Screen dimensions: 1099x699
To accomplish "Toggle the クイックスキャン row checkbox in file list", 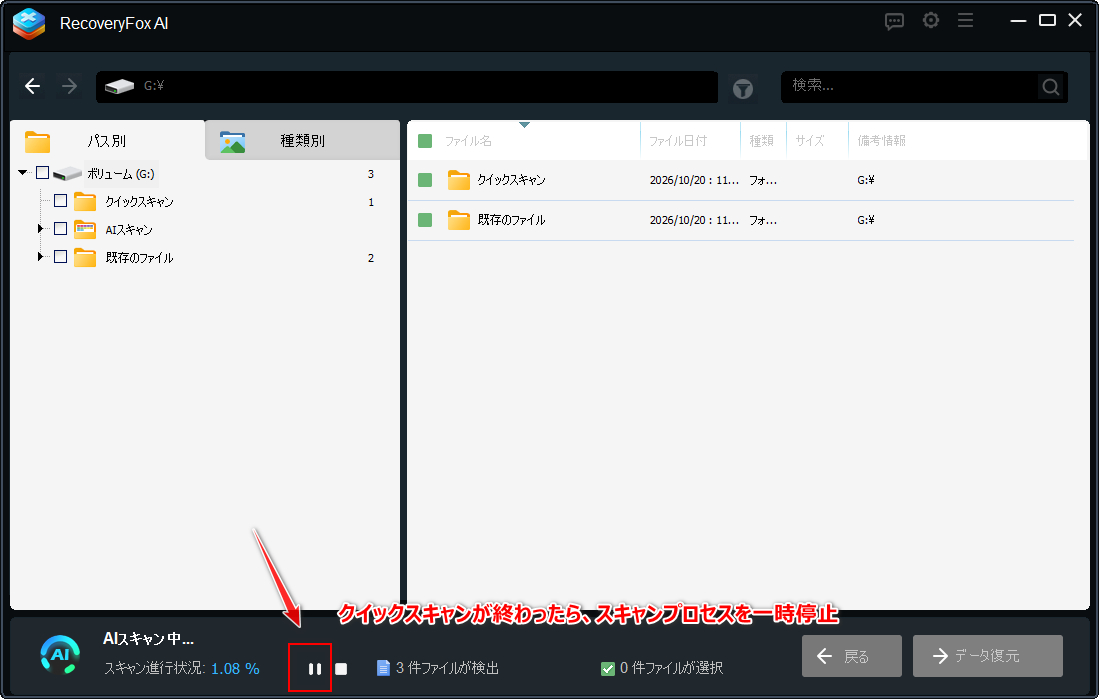I will coord(425,180).
